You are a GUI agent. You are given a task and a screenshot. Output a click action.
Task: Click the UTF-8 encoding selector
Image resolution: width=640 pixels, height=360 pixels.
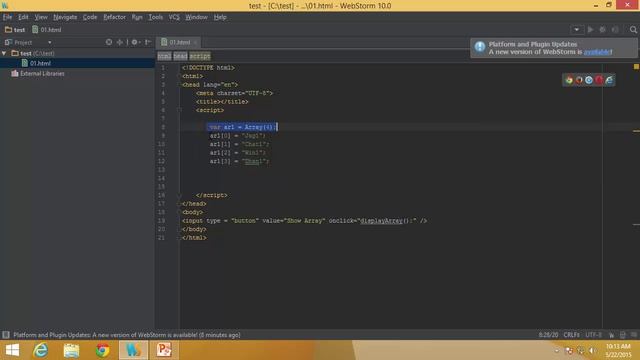coord(594,335)
